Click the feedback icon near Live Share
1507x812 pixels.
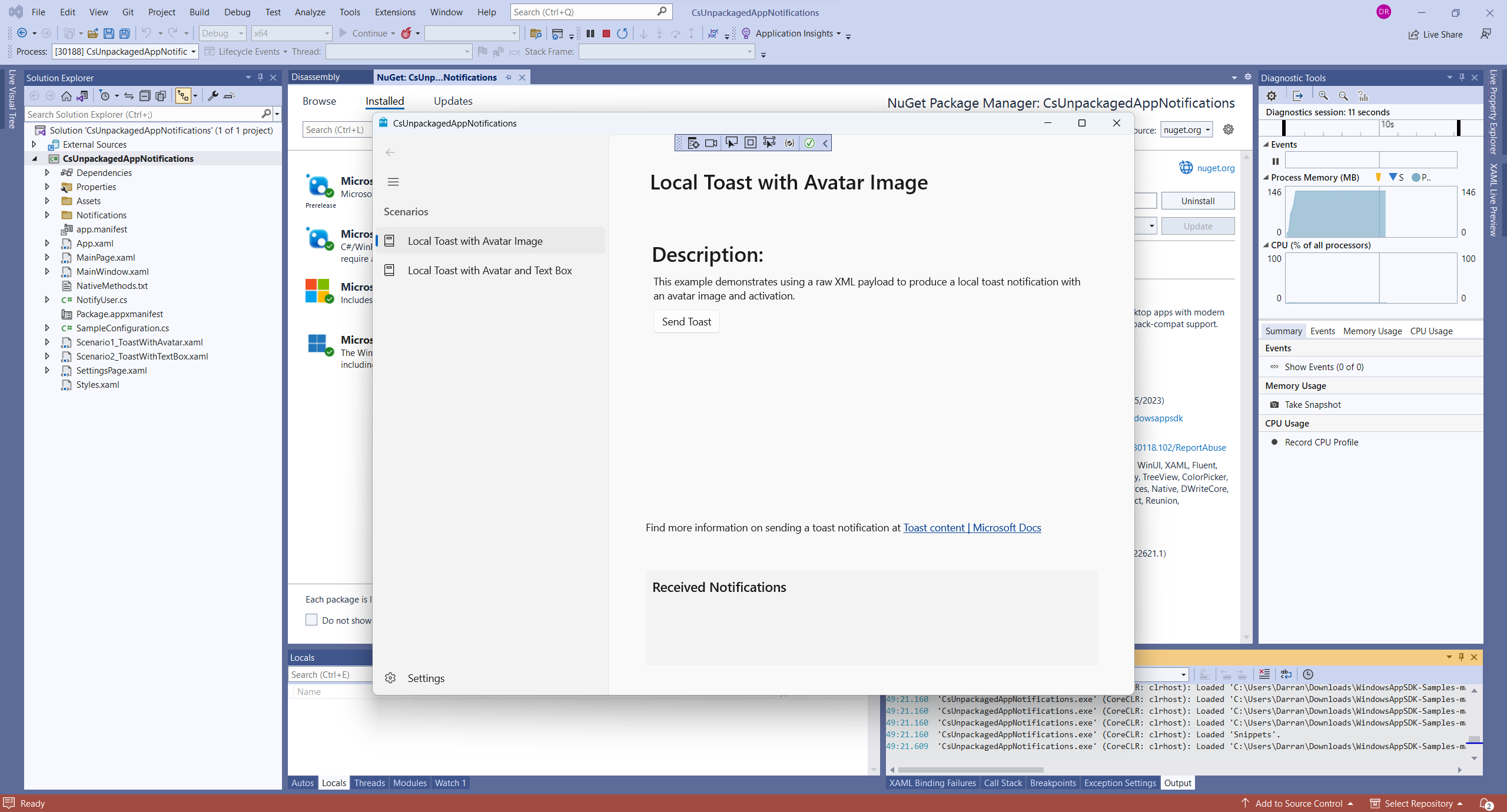click(1486, 34)
